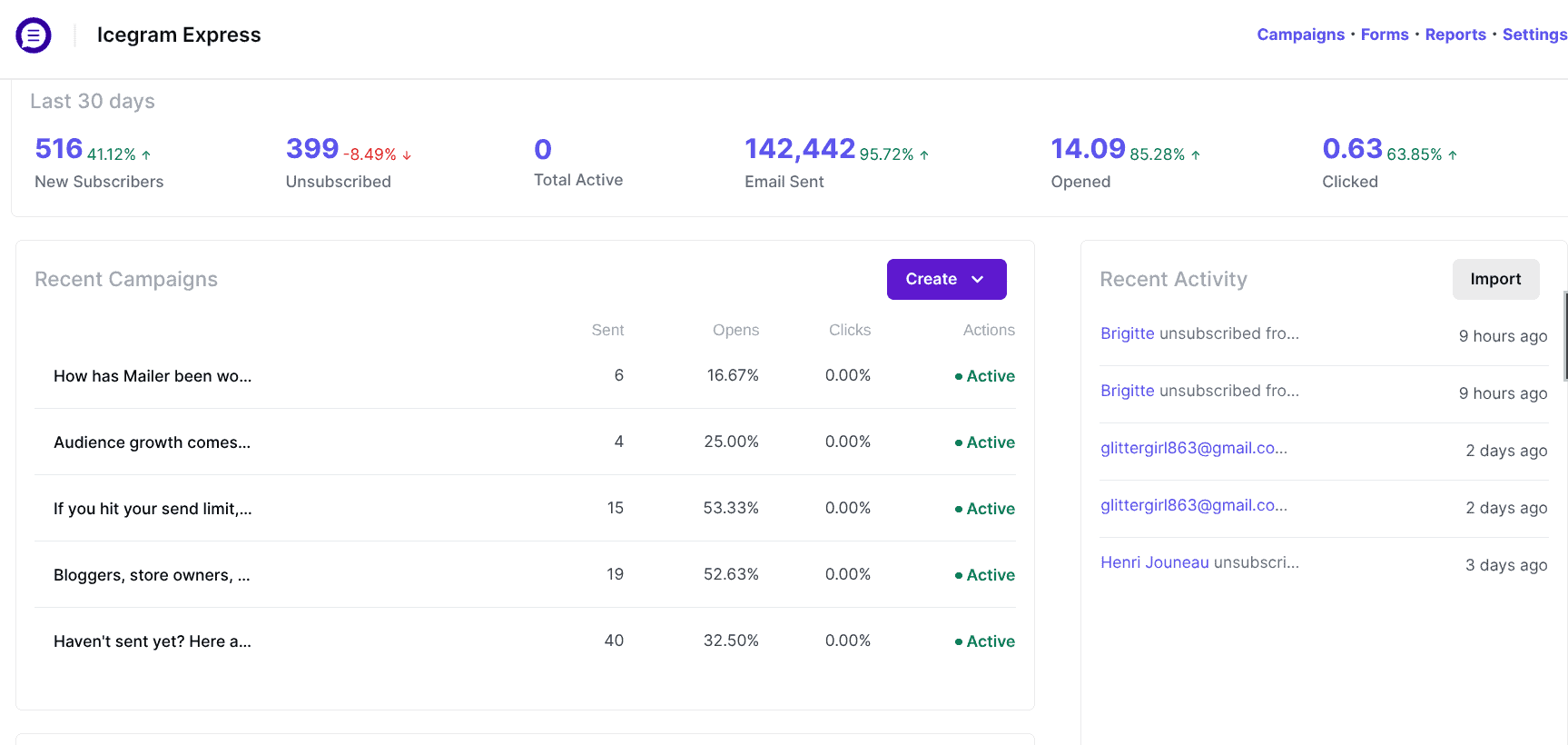The image size is (1568, 745).
Task: Click the '3 days ago' activity timestamp
Action: 1506,565
